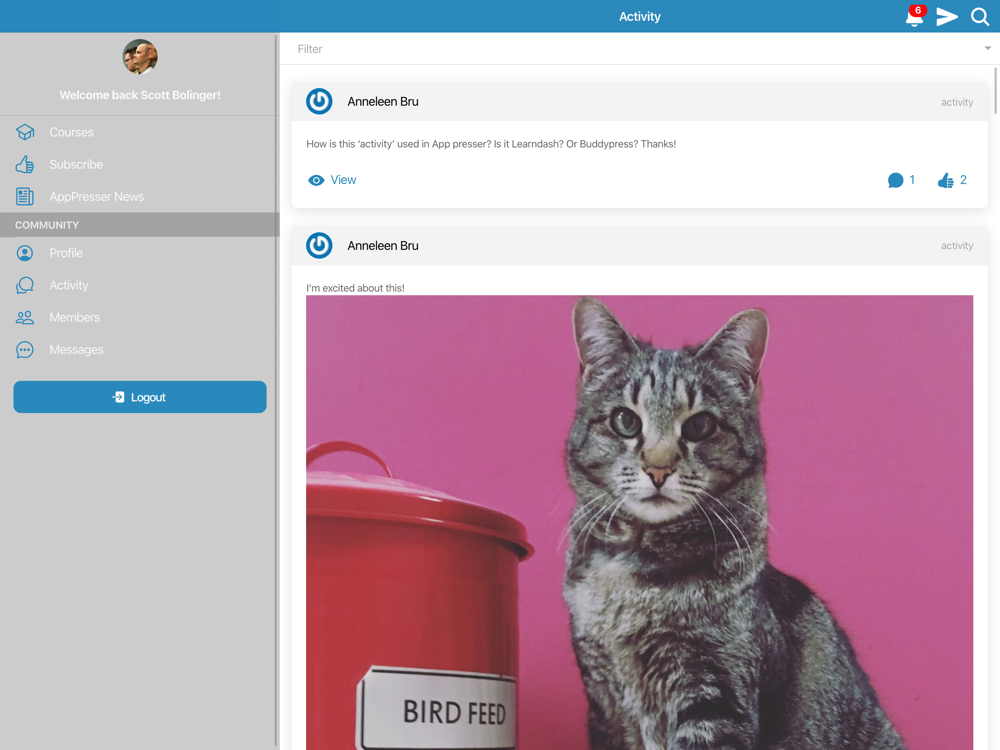
Task: Click the eye icon beside View
Action: point(316,180)
